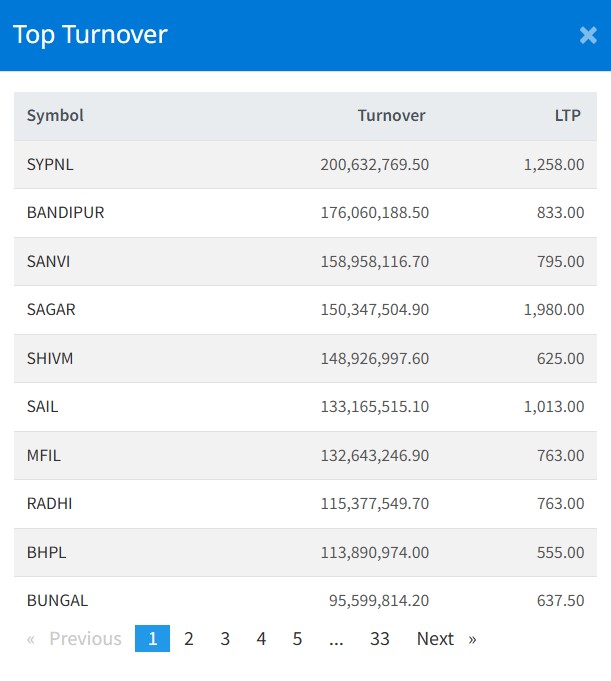The image size is (611, 681).
Task: Select current page 1 button
Action: [152, 639]
